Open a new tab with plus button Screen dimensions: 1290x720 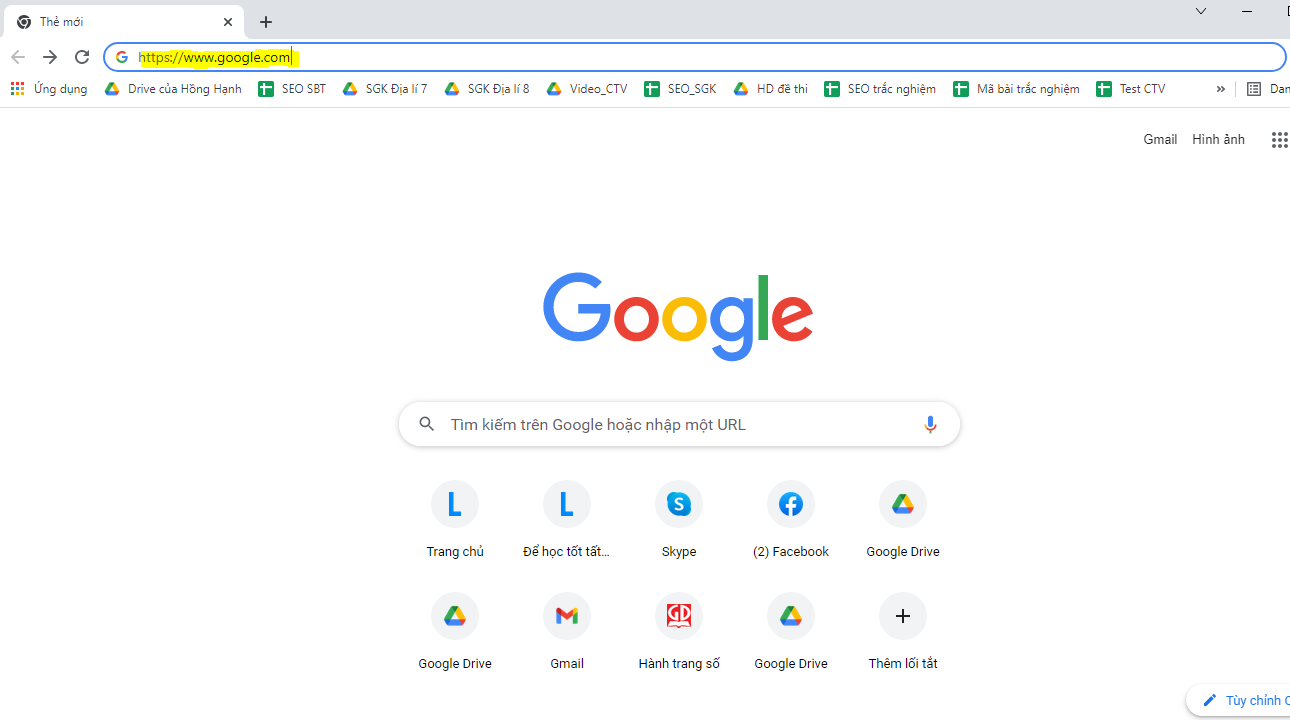pyautogui.click(x=266, y=22)
